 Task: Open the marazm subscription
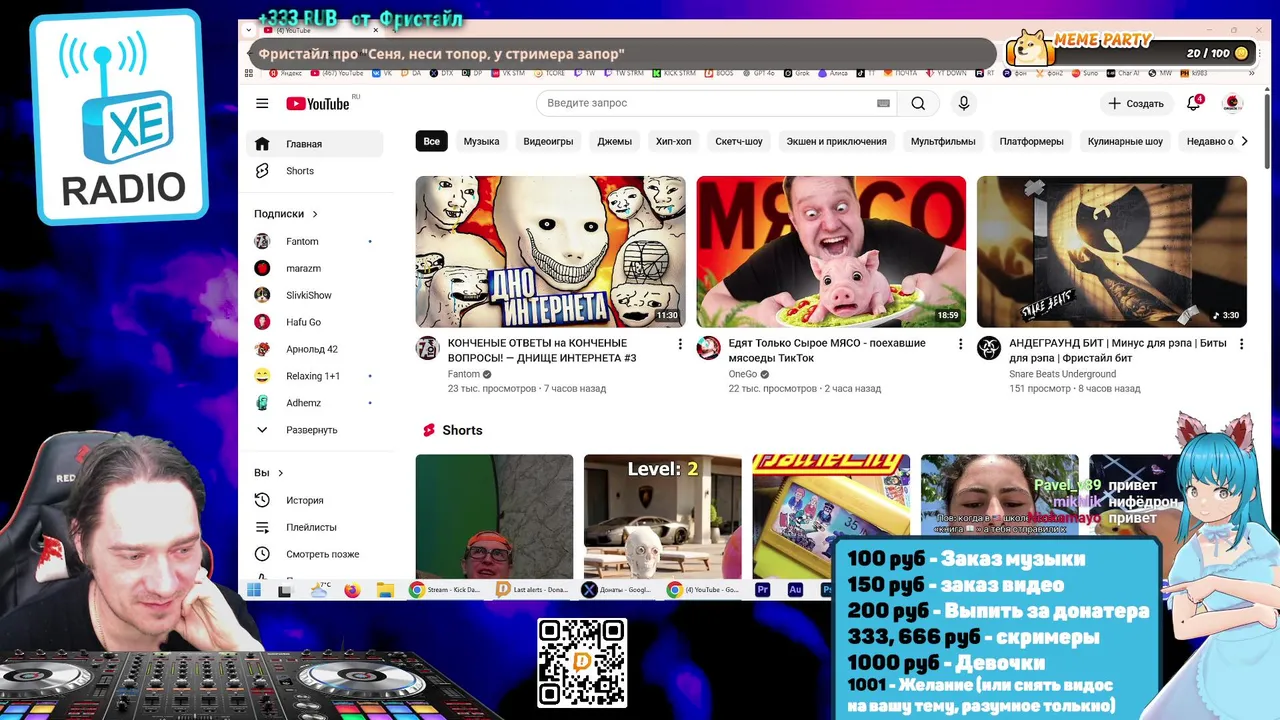pyautogui.click(x=316, y=268)
